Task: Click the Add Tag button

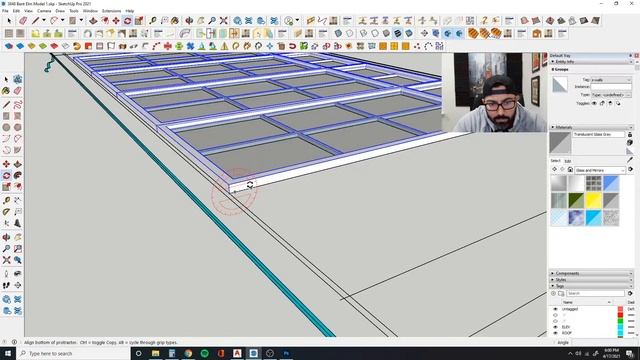Action: click(x=553, y=293)
